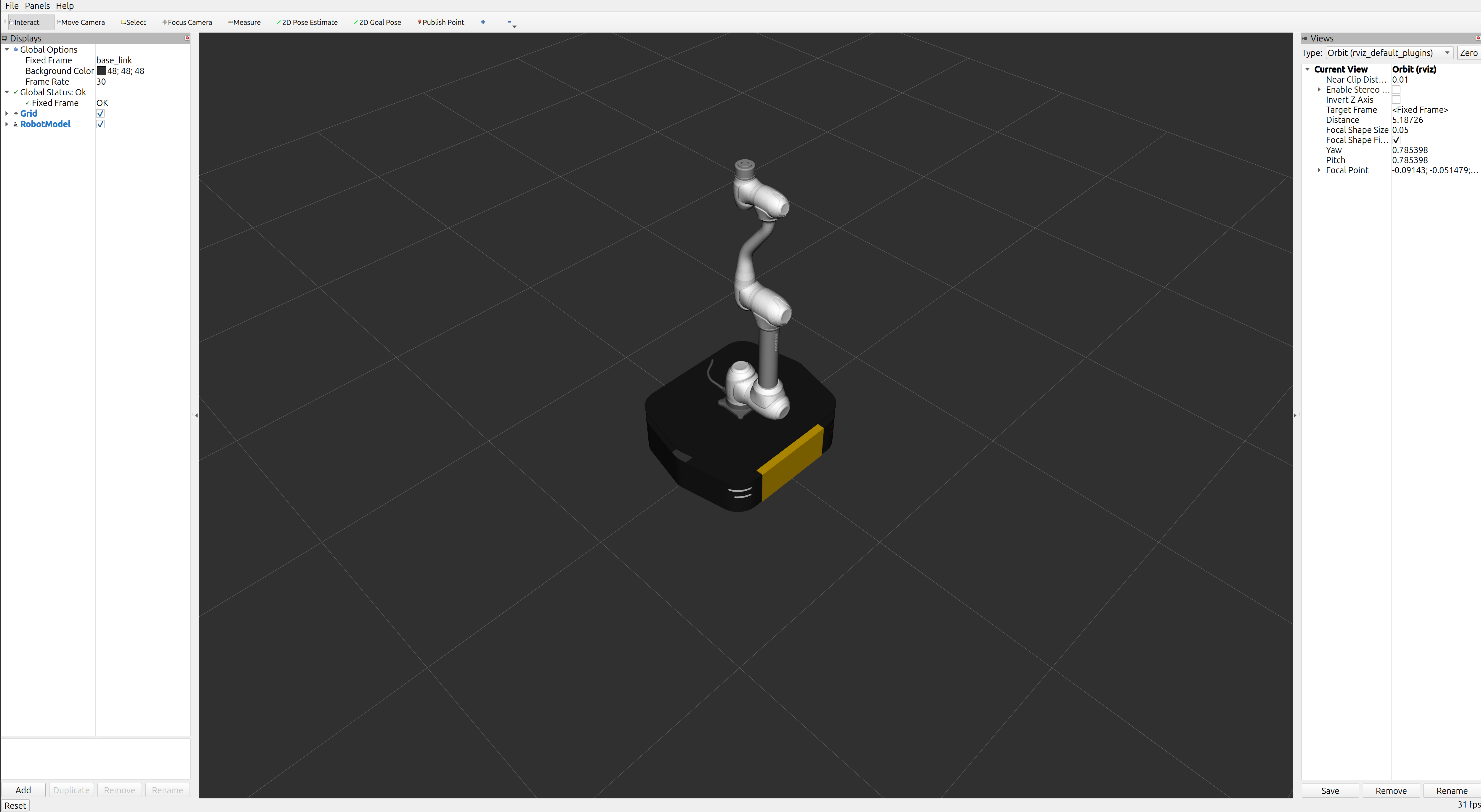
Task: Expand the Focal Point property
Action: coord(1319,170)
